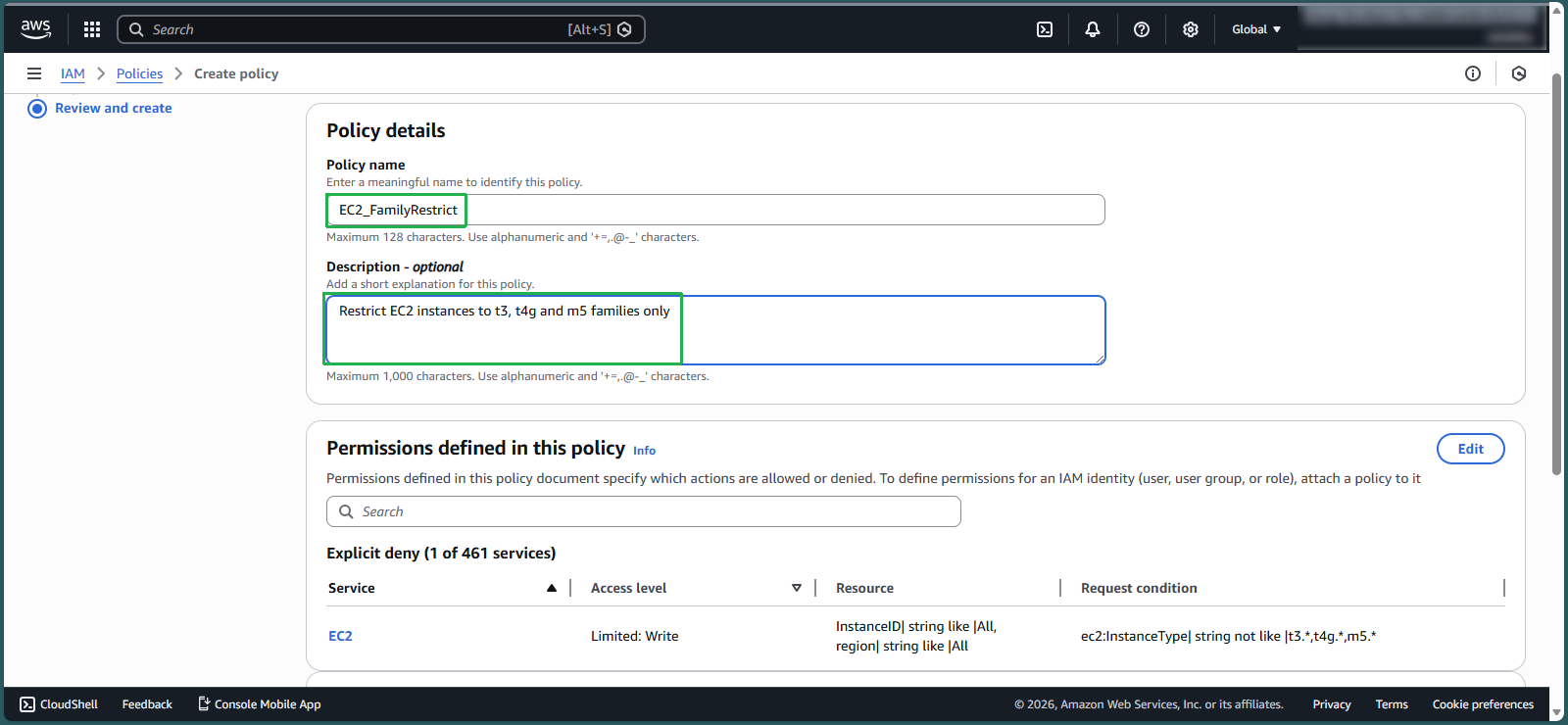Click the CloudShell icon in footer

[x=27, y=704]
